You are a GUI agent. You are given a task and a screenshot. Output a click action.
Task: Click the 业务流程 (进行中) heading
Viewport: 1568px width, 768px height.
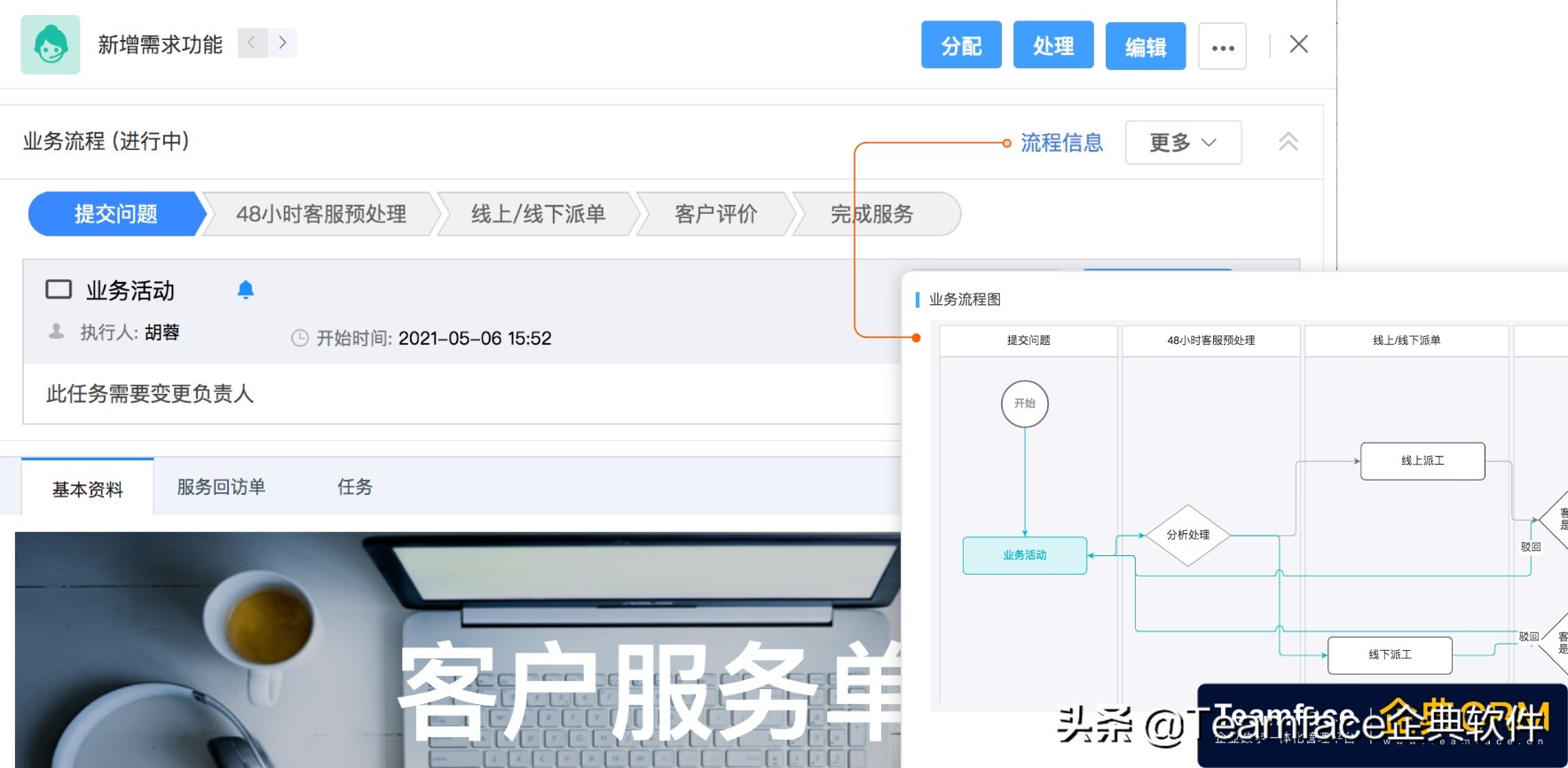106,141
